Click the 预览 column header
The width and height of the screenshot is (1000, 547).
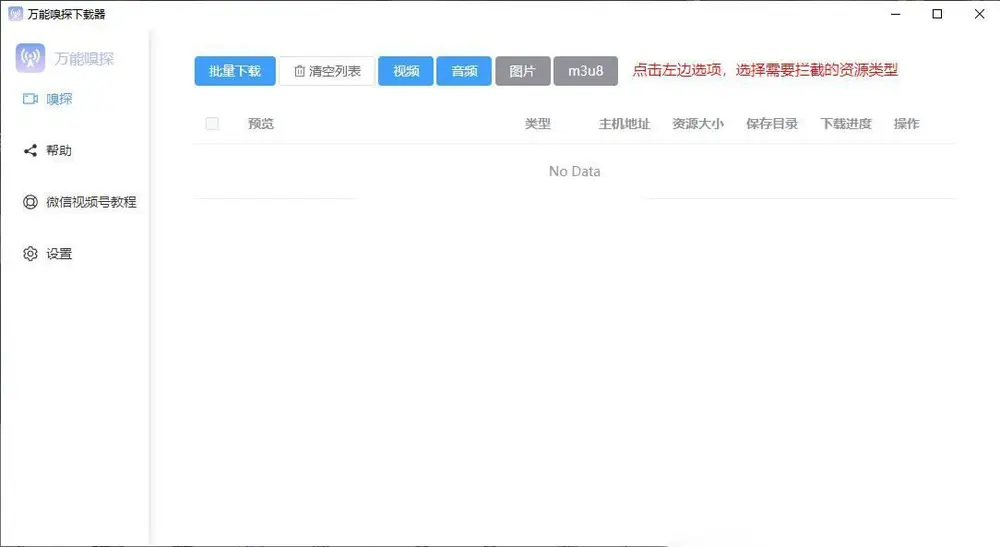point(261,124)
